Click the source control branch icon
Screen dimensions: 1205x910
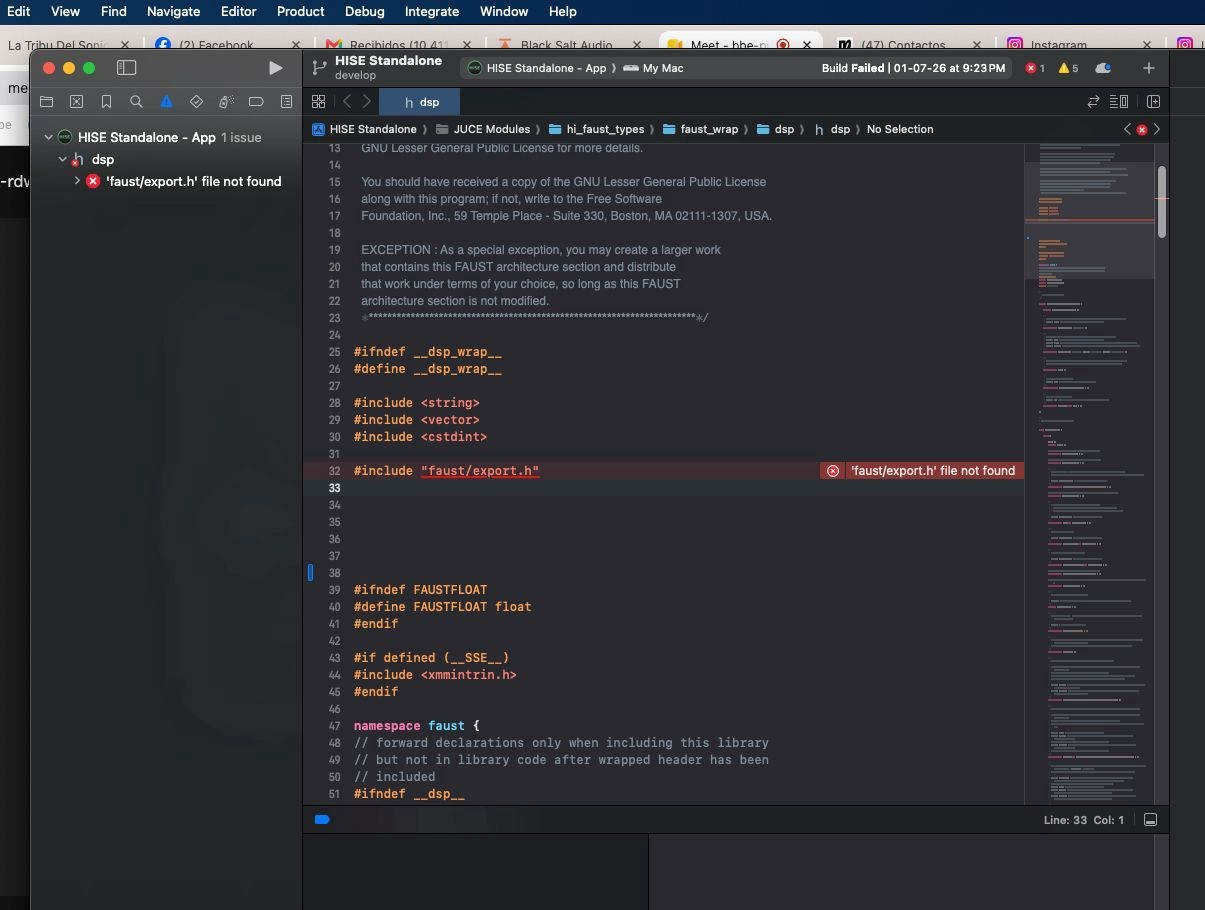point(319,68)
